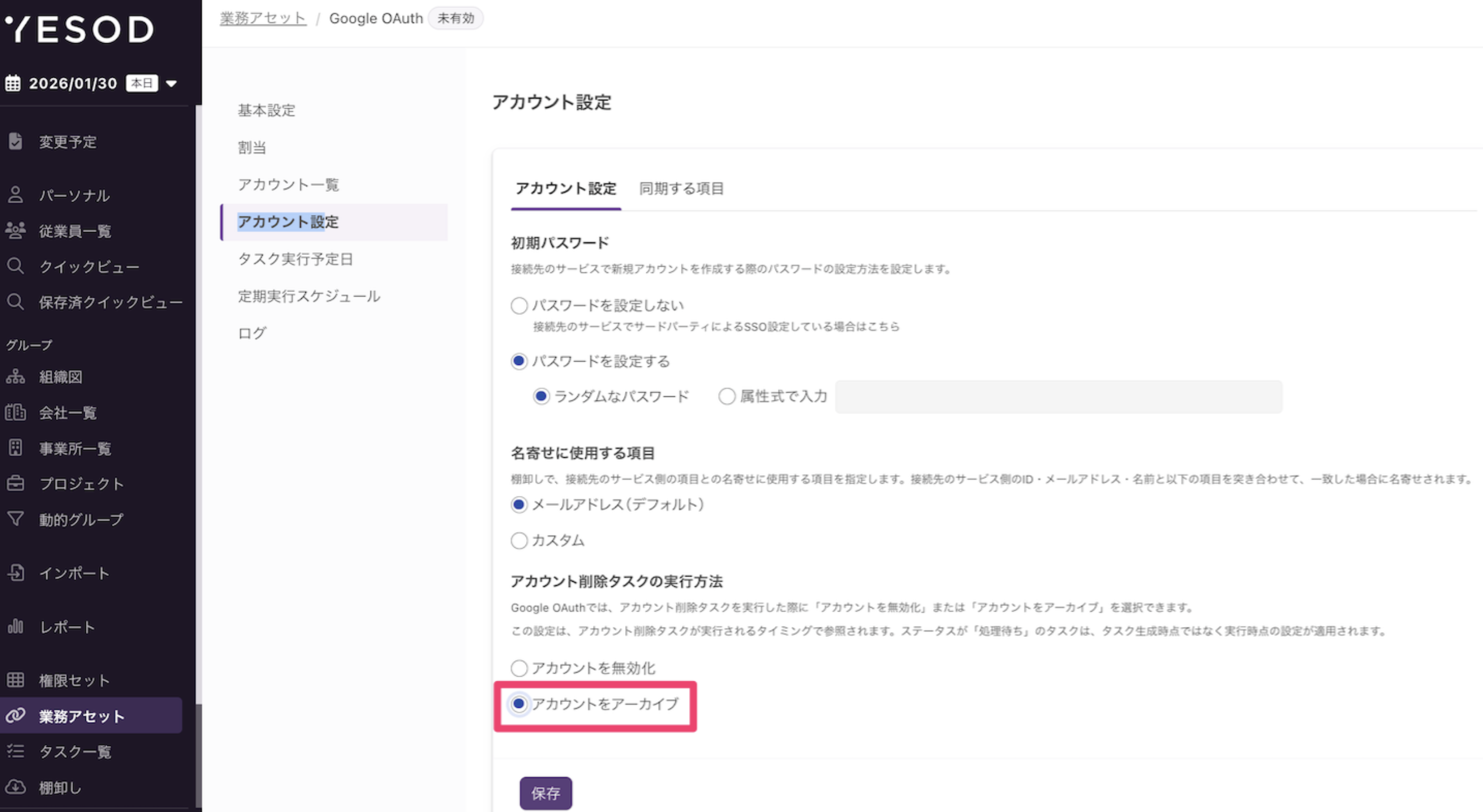Click the sidebar vertical scrollbar
Image resolution: width=1483 pixels, height=812 pixels.
199,754
